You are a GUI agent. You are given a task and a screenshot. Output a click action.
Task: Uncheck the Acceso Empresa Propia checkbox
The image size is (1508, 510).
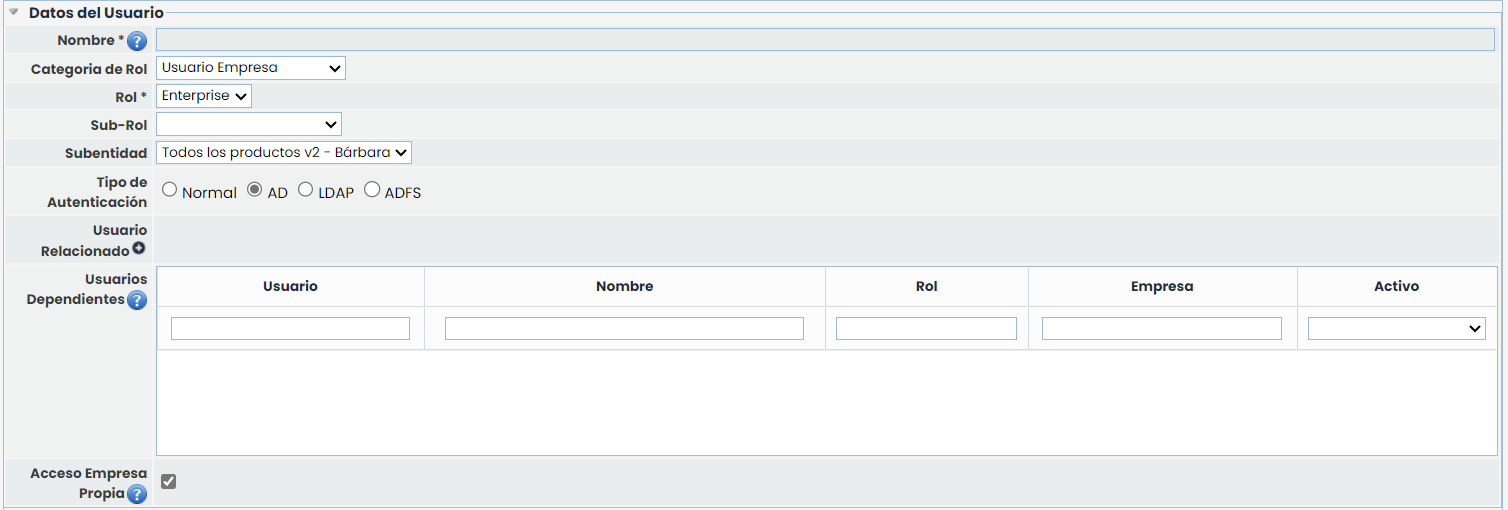point(169,482)
